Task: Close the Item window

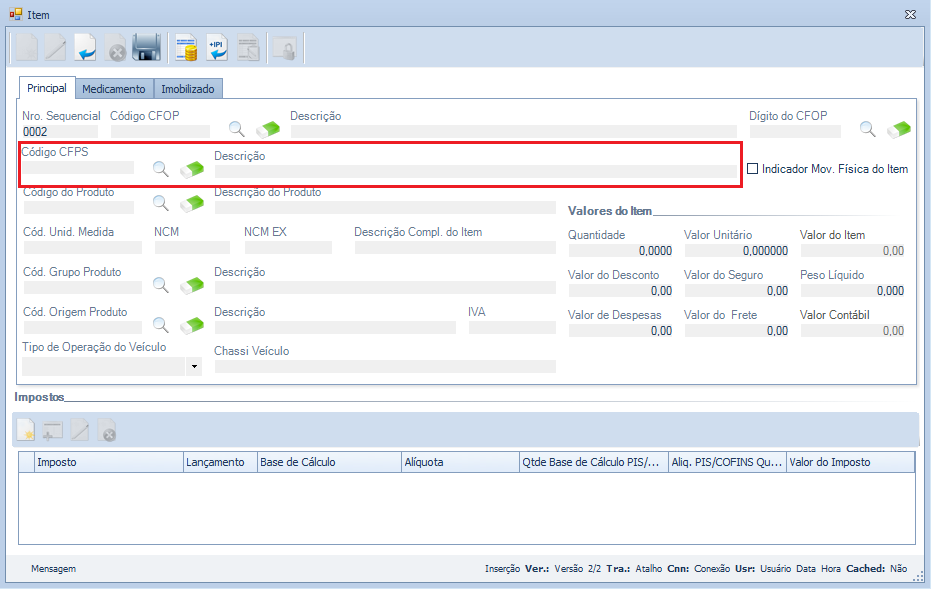Action: (910, 14)
